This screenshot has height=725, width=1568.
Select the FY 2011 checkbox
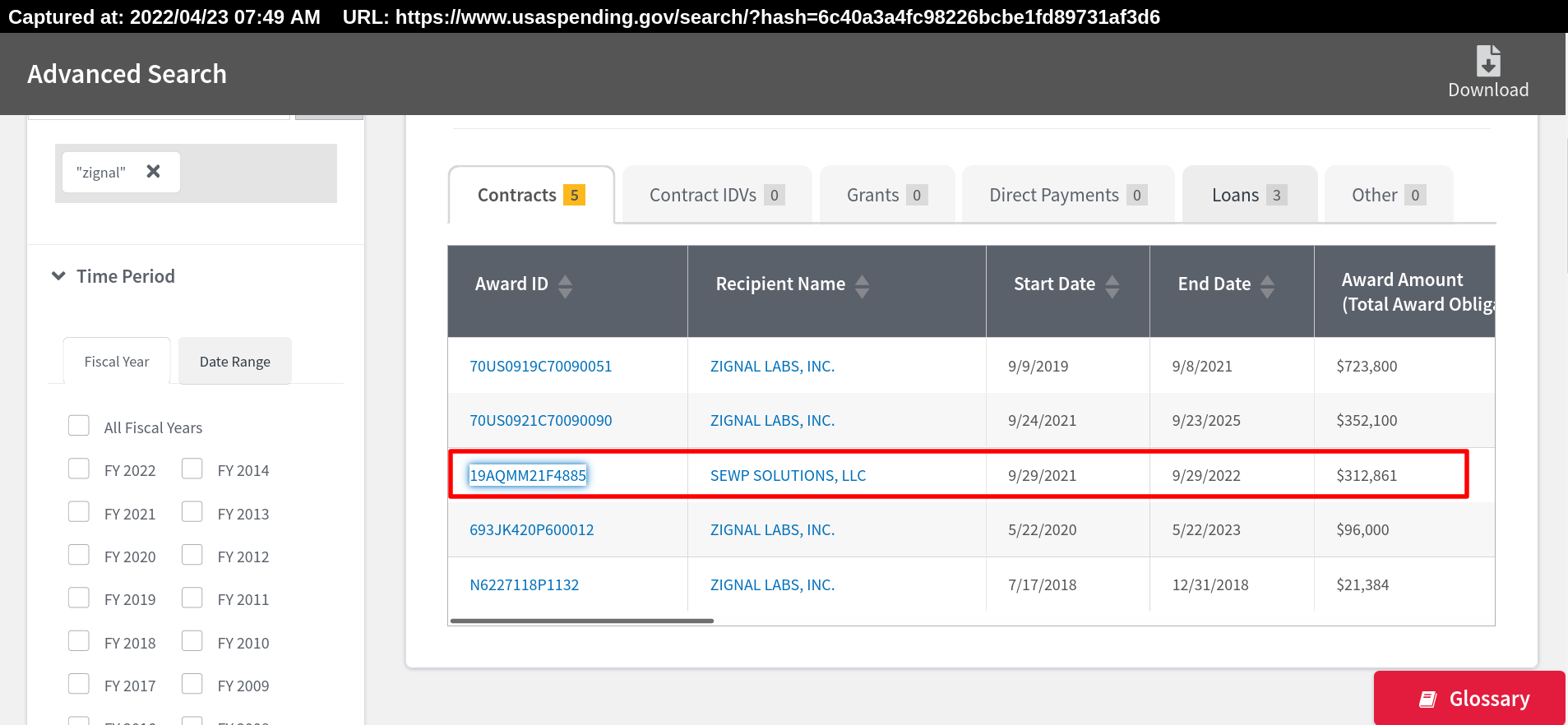tap(192, 598)
